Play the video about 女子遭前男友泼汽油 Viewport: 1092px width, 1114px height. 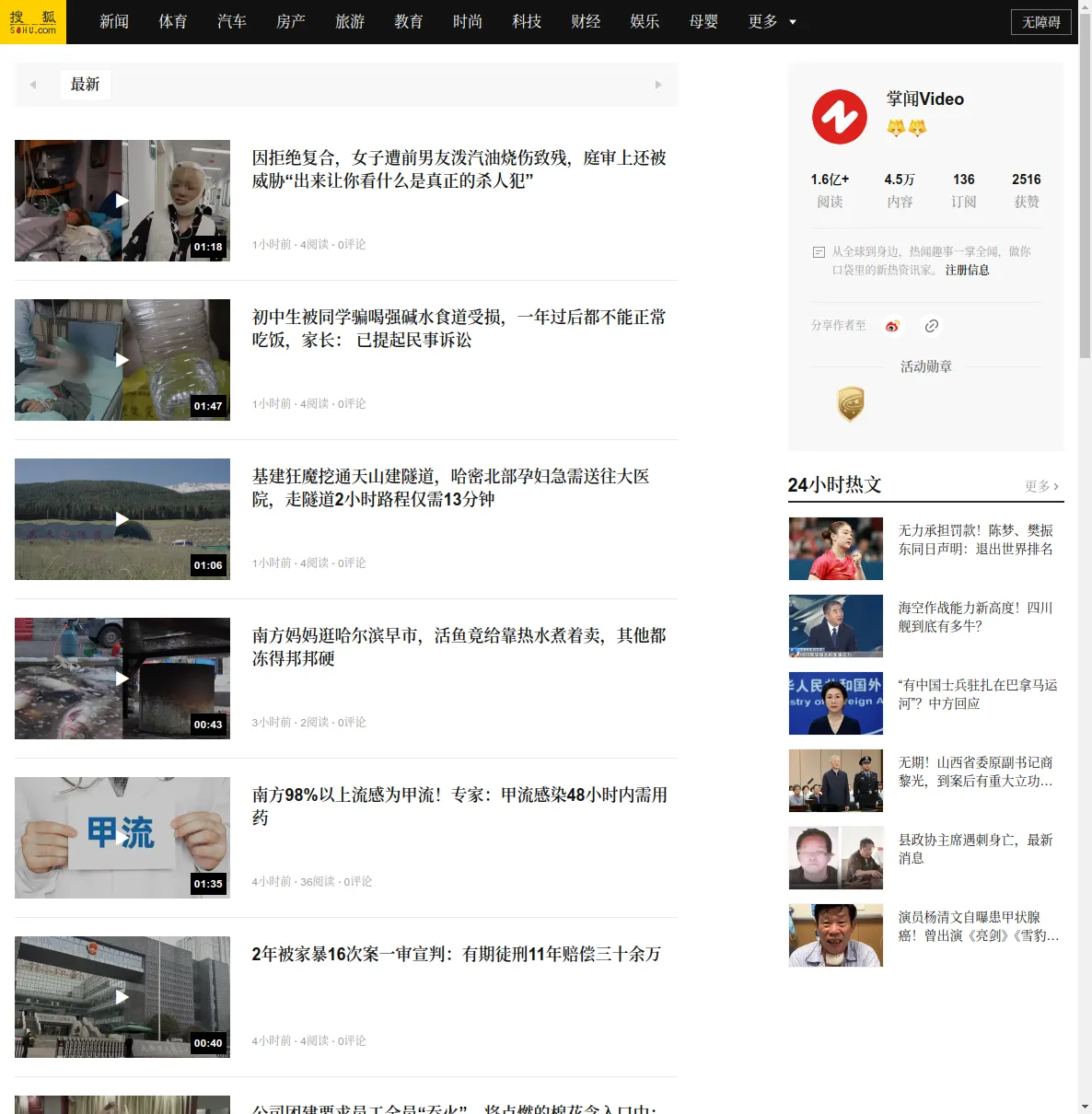(x=122, y=201)
